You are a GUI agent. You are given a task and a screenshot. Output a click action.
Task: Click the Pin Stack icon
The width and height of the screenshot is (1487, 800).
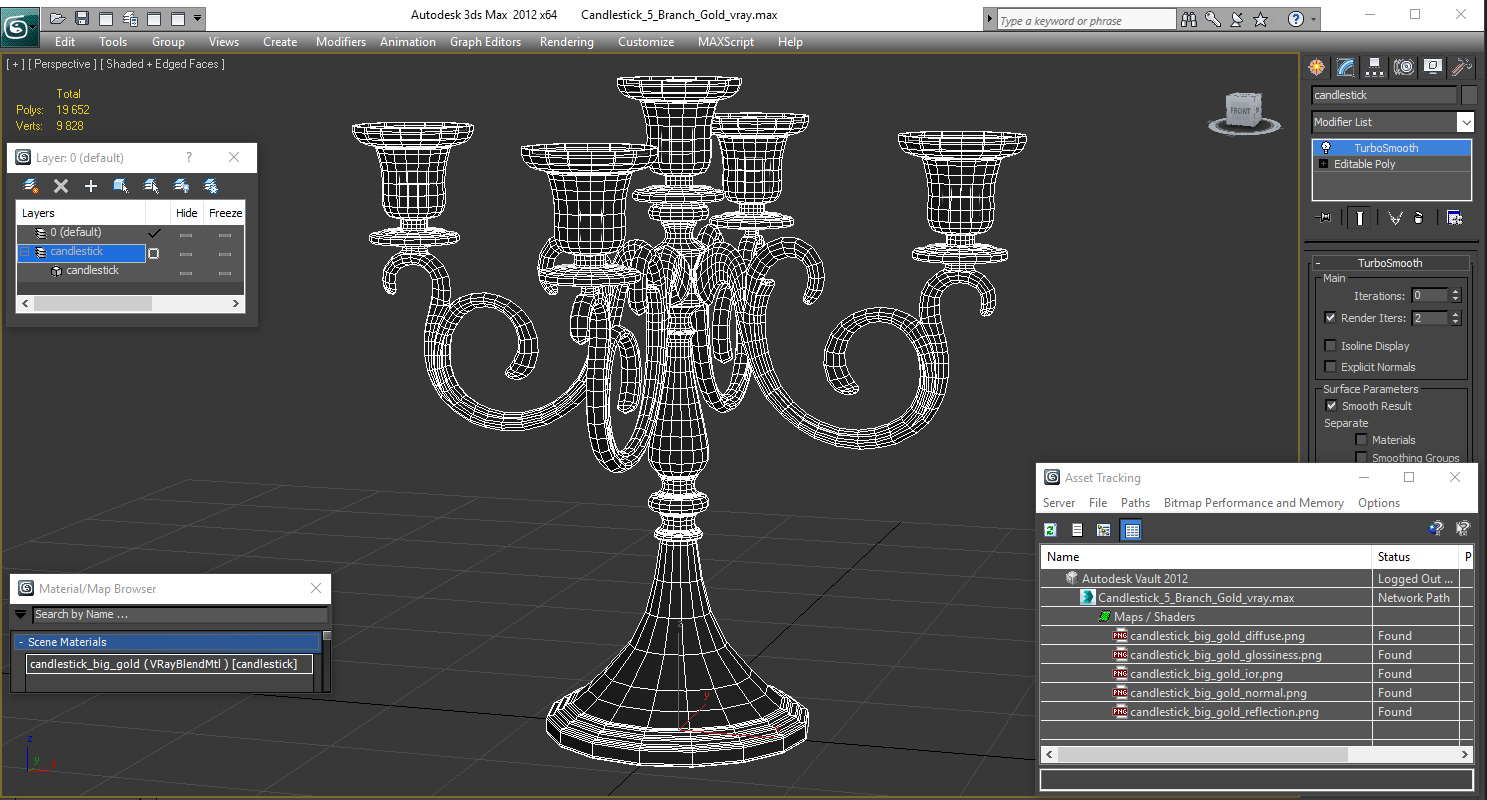(x=1325, y=218)
